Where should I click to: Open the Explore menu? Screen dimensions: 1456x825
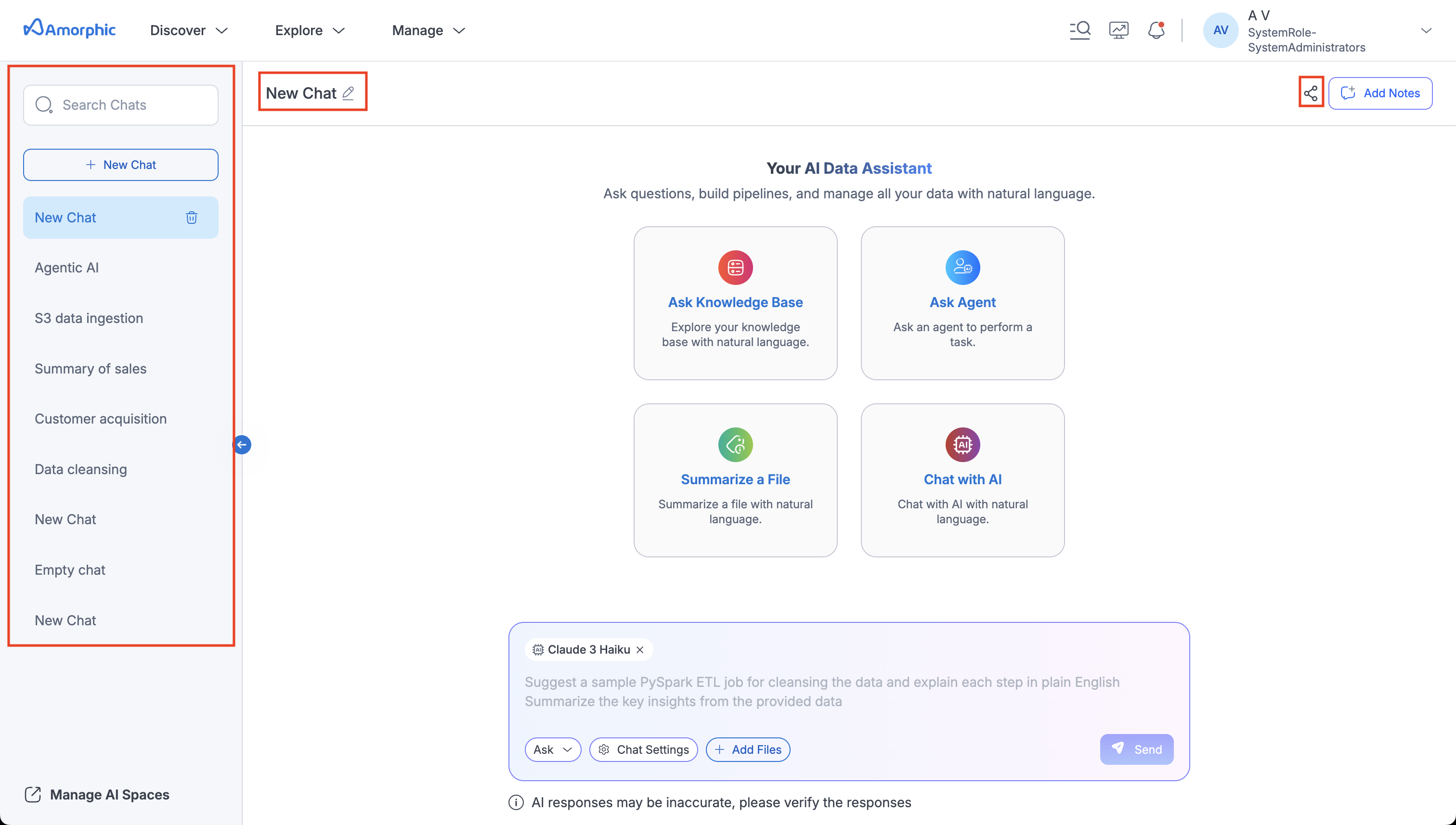click(310, 31)
